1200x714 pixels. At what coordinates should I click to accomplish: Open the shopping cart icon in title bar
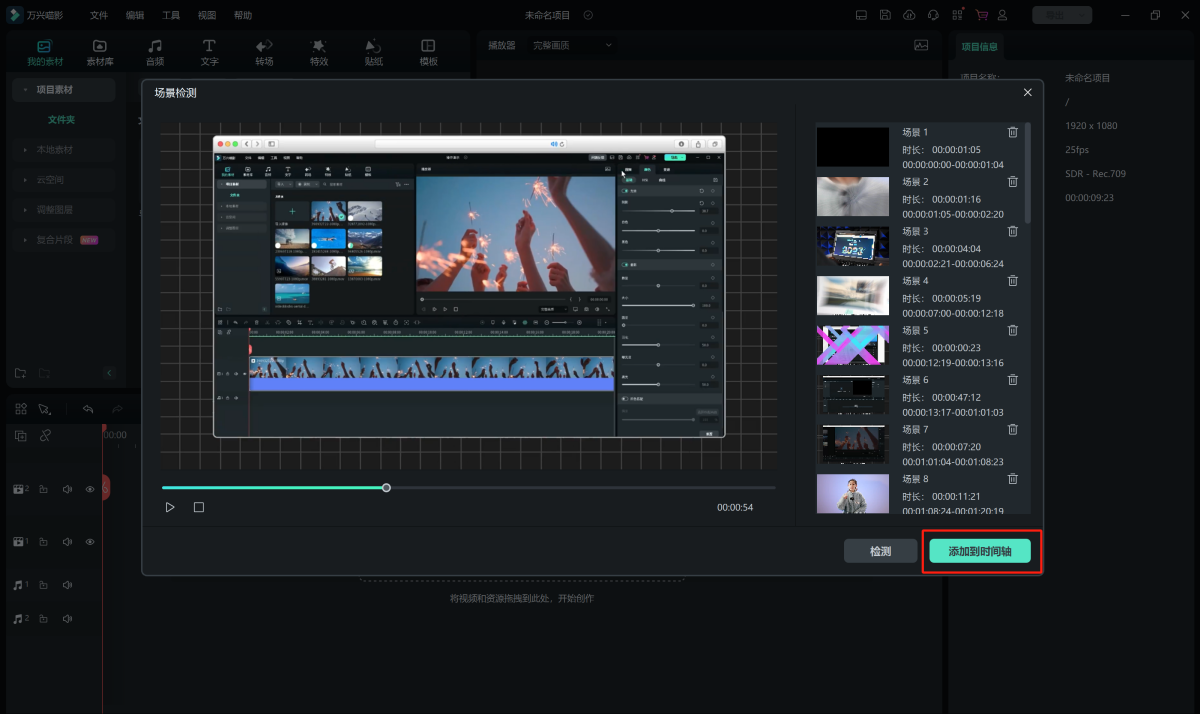point(980,15)
